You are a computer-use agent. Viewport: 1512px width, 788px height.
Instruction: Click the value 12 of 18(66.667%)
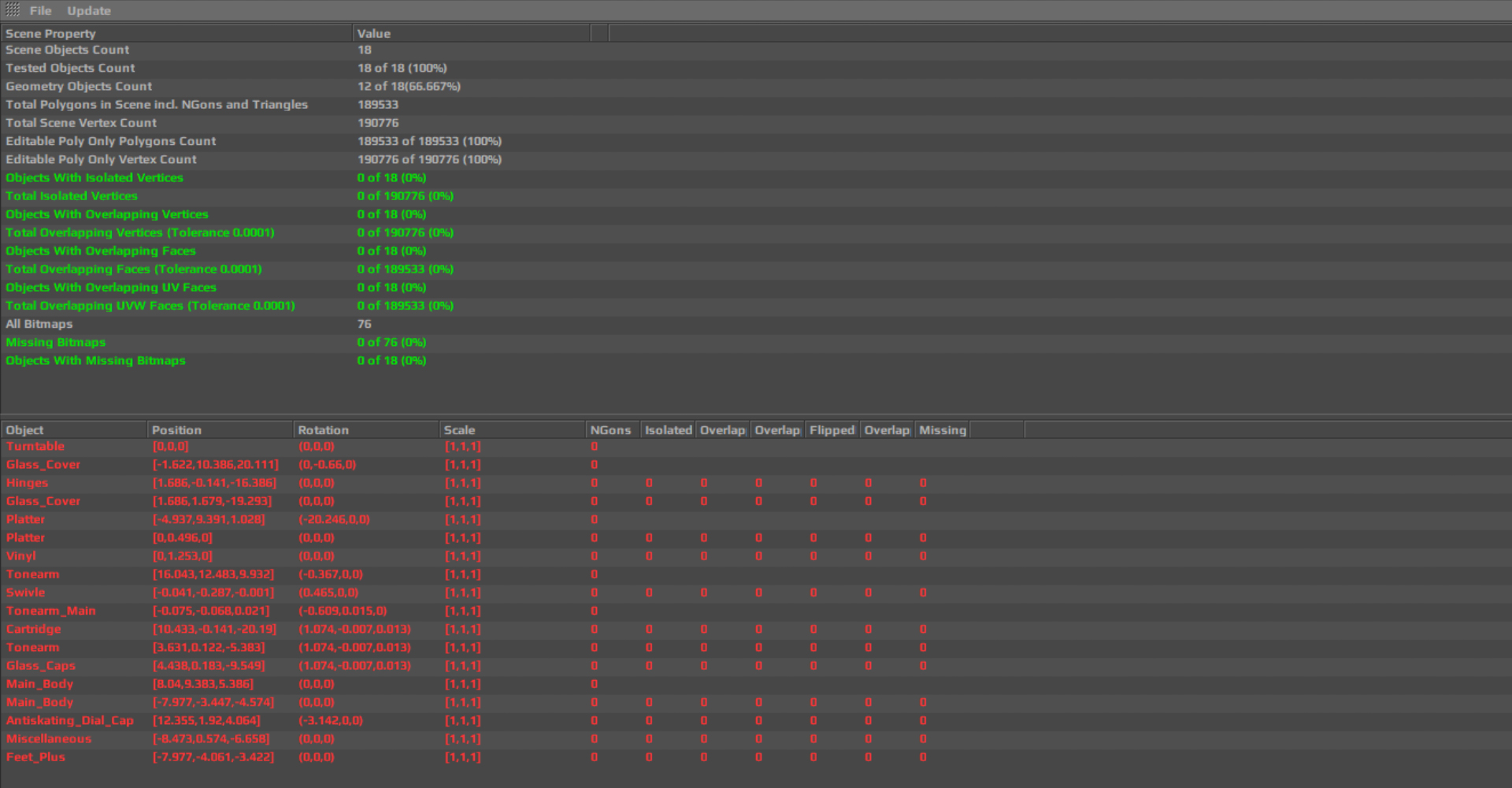point(409,86)
